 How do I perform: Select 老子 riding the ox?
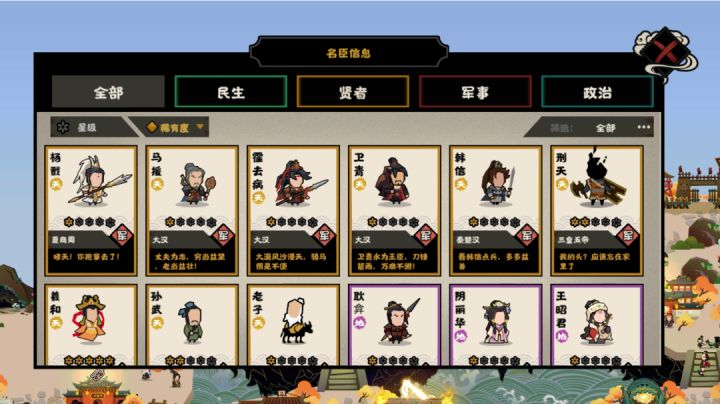pyautogui.click(x=296, y=320)
